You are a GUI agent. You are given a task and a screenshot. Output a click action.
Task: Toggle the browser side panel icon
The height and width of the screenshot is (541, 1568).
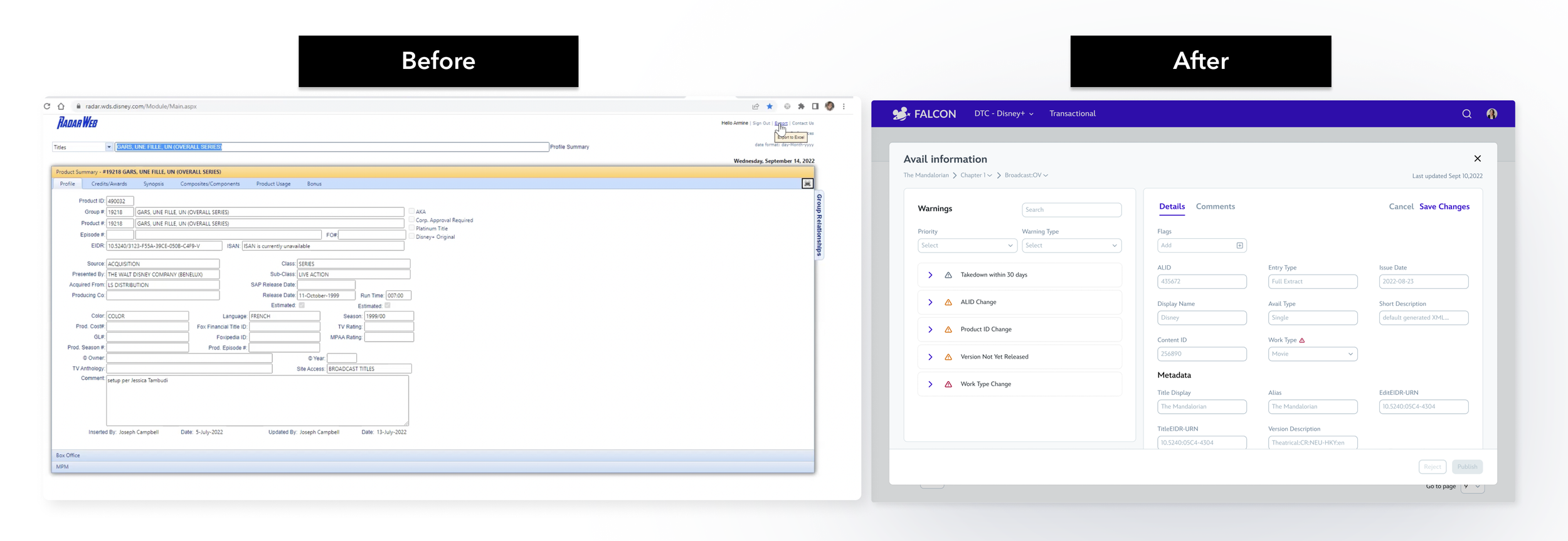(x=815, y=107)
